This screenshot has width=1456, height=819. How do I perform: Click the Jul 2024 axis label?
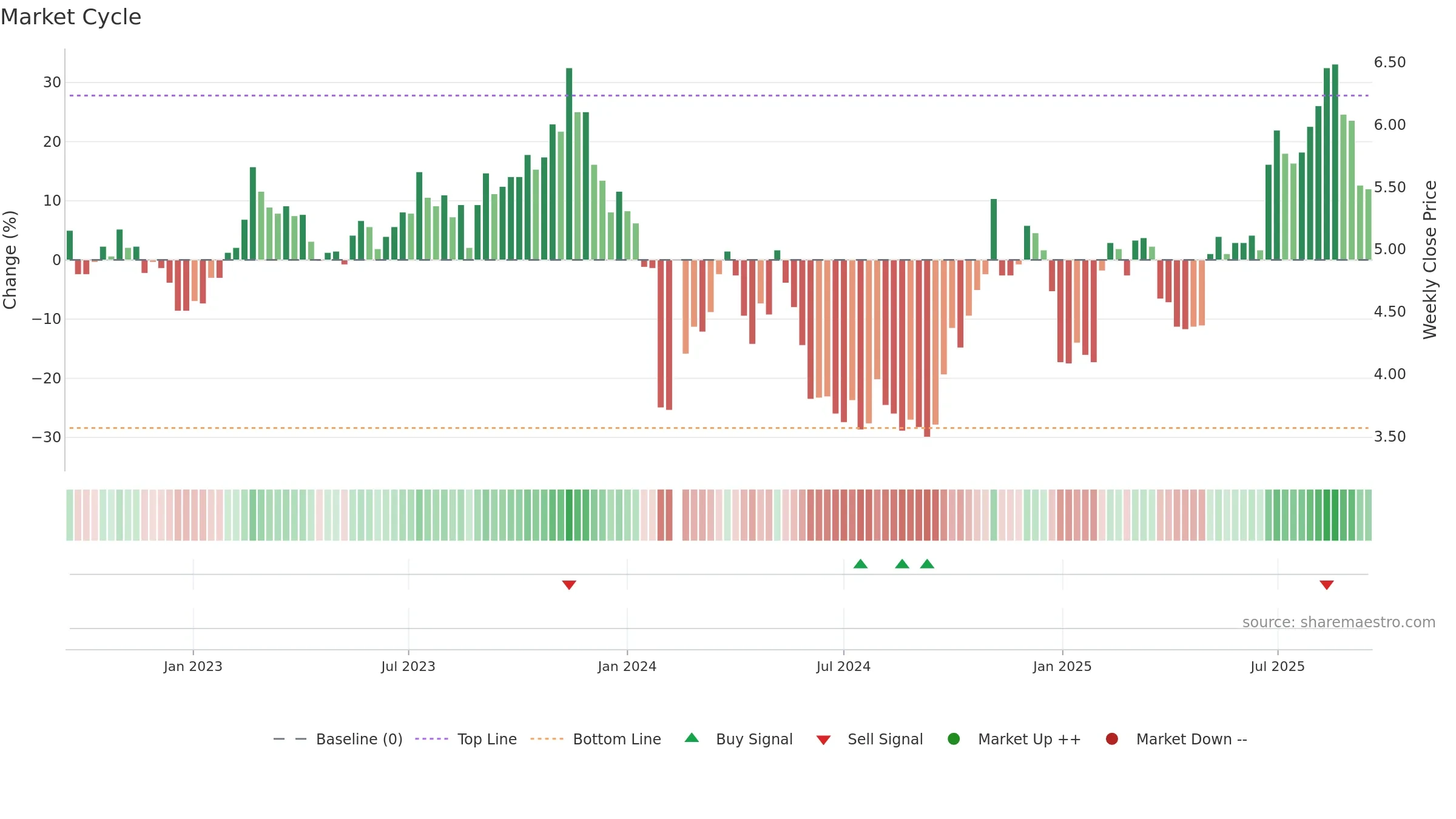pos(843,666)
